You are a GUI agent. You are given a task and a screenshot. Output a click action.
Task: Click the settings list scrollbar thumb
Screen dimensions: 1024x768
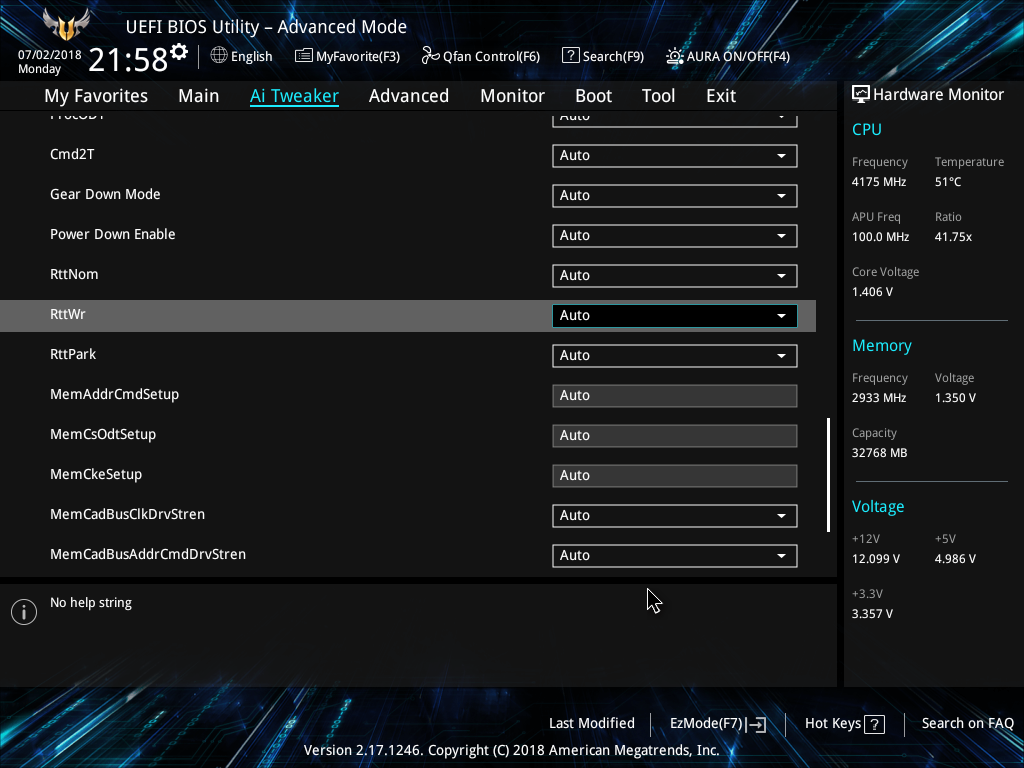point(828,475)
